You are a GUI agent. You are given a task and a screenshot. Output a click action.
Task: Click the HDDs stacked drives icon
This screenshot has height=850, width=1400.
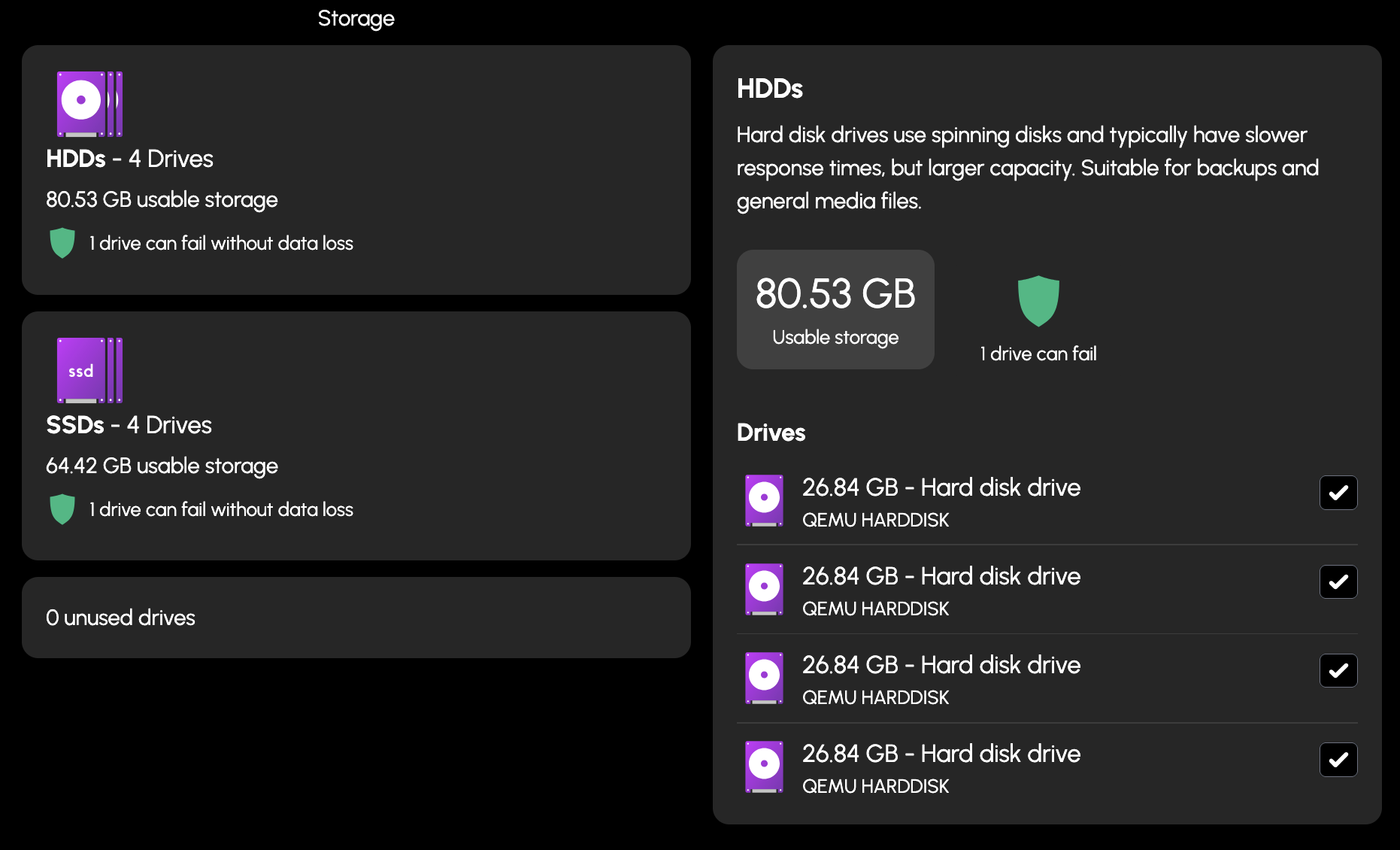point(89,104)
